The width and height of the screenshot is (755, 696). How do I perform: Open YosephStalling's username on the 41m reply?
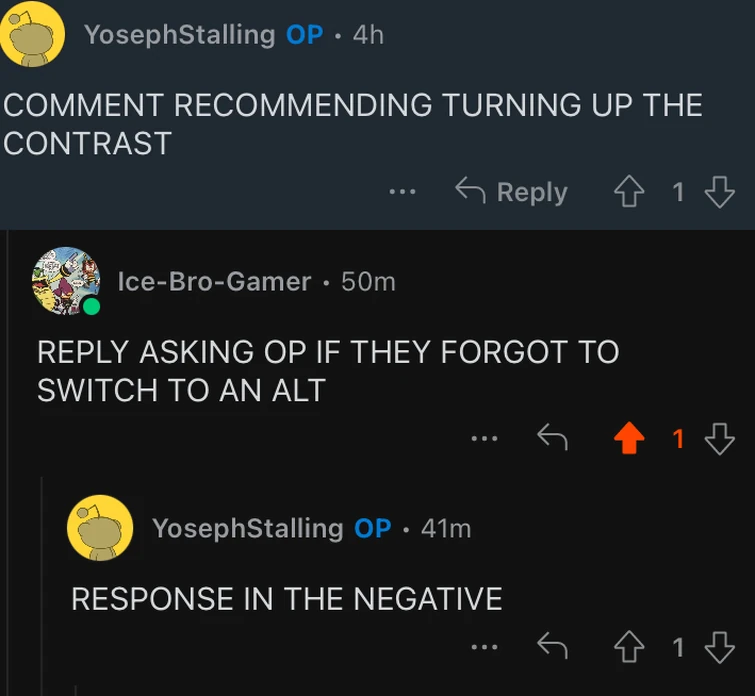pos(247,528)
